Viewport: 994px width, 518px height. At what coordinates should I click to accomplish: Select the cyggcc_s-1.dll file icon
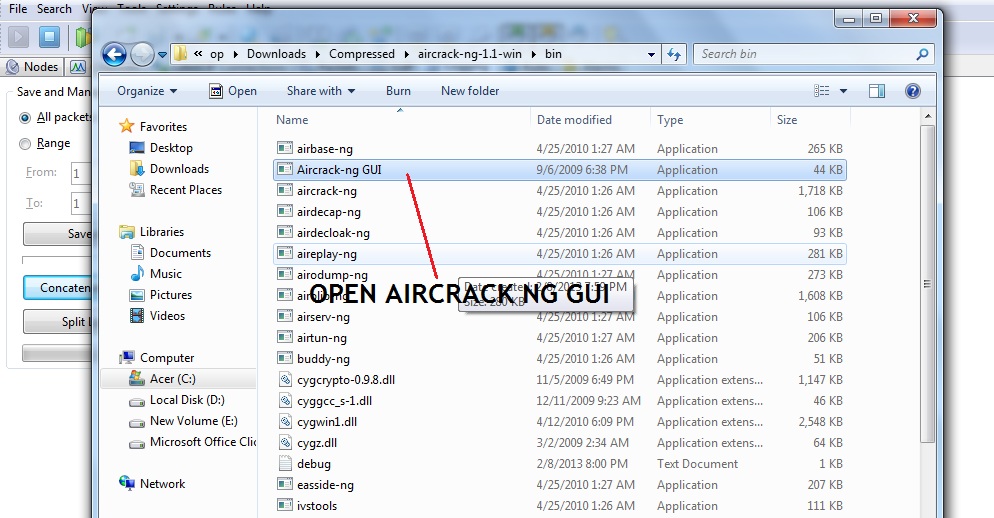point(285,400)
